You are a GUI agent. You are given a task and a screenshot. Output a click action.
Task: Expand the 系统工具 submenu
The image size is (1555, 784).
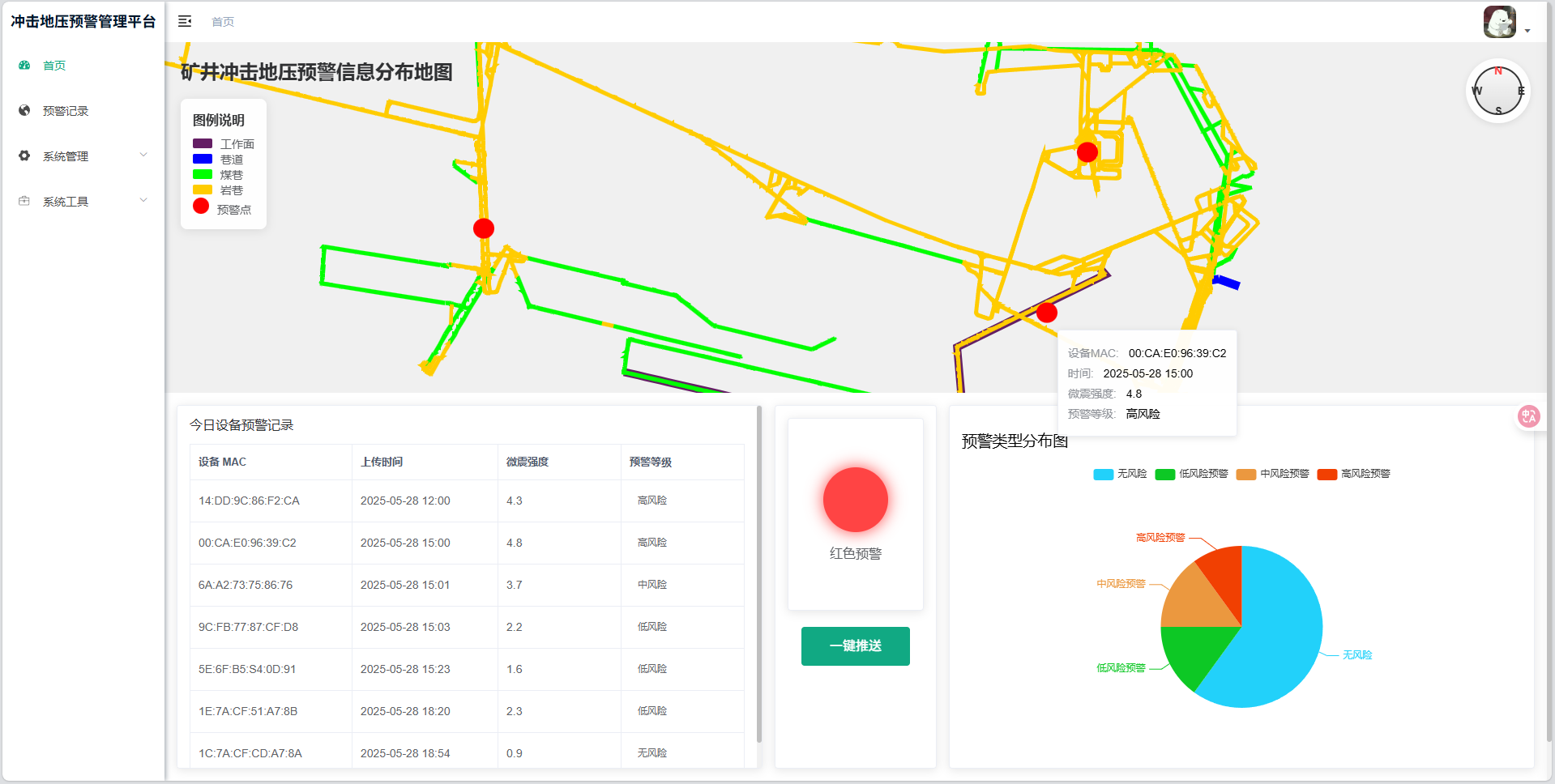81,201
